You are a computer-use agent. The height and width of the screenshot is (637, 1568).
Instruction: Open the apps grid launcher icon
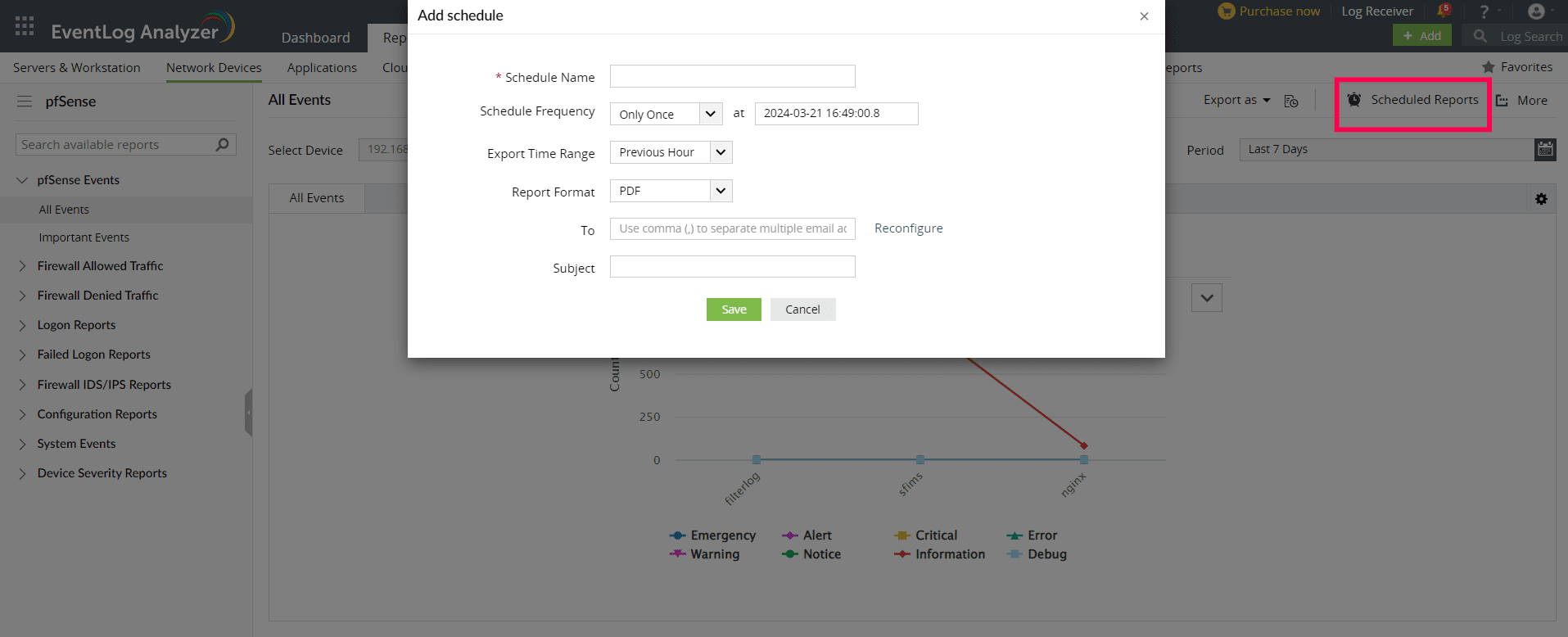pos(25,26)
